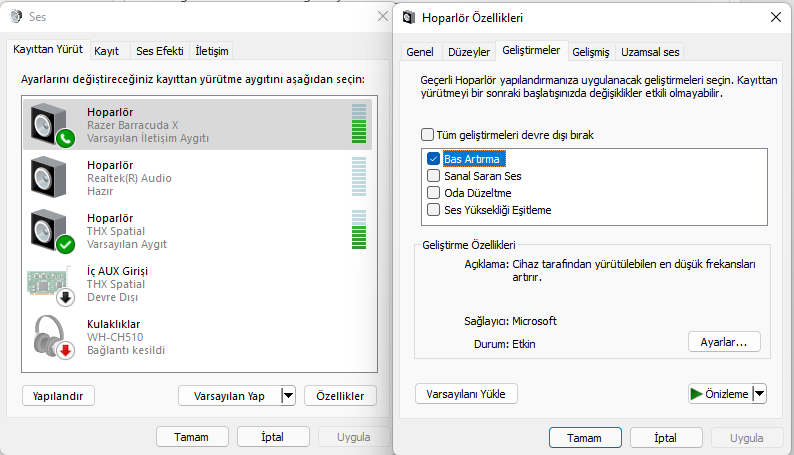Click the green play icon on Önizleme
794x455 pixels.
[x=696, y=394]
